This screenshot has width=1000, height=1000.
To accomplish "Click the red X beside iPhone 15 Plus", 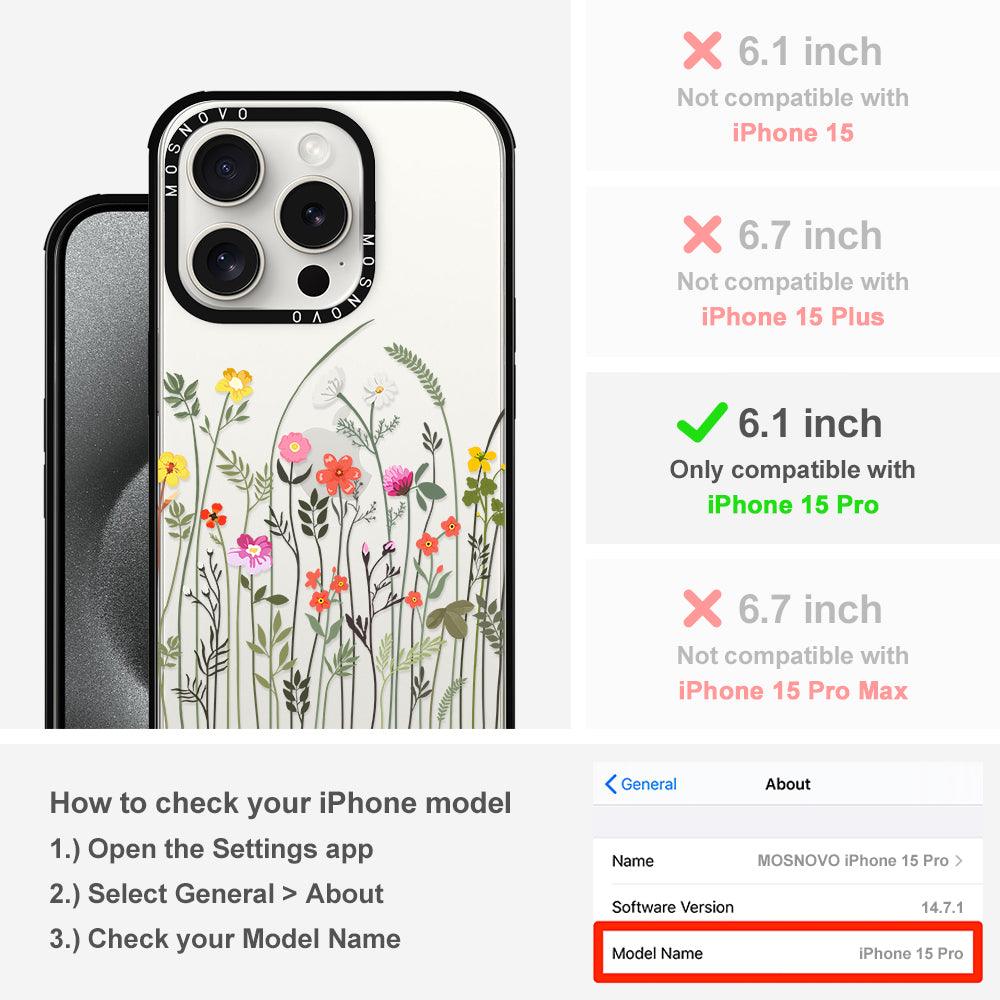I will pos(702,234).
